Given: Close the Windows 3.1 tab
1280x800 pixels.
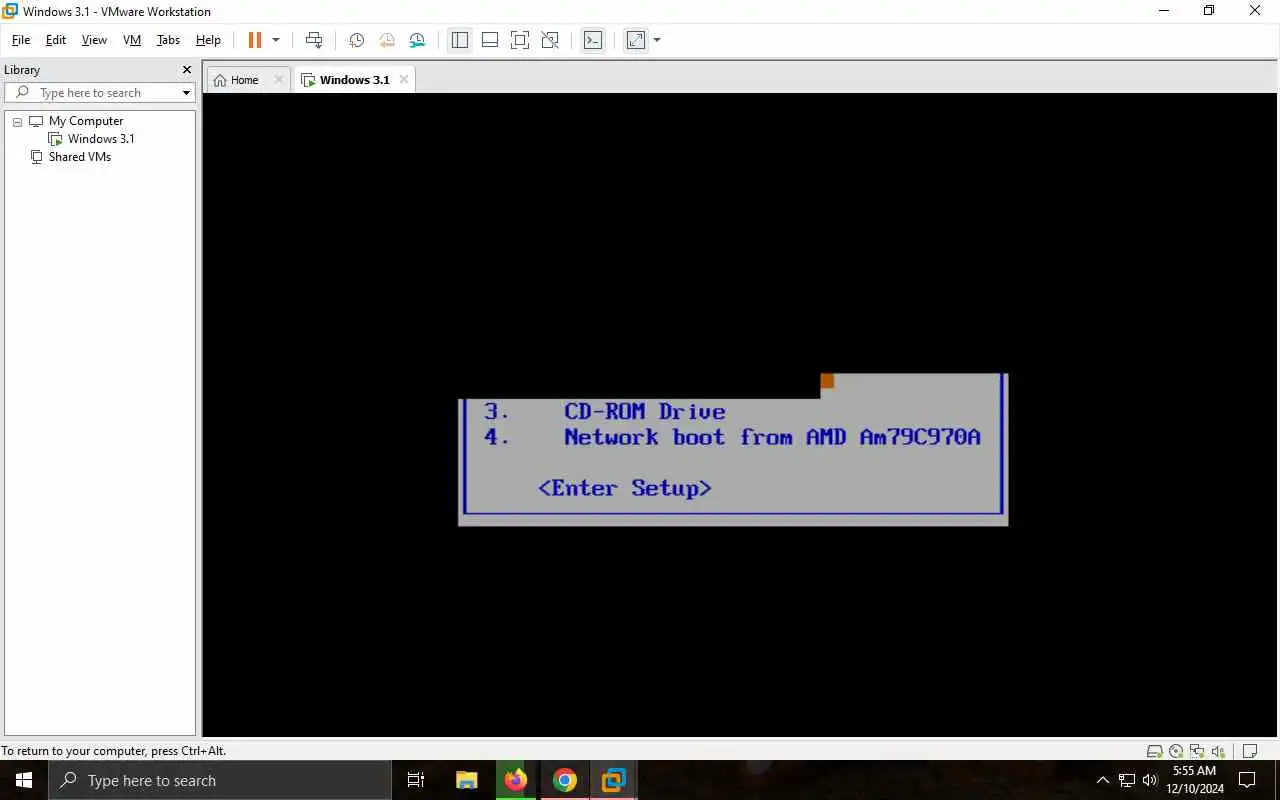Looking at the screenshot, I should click(x=404, y=80).
